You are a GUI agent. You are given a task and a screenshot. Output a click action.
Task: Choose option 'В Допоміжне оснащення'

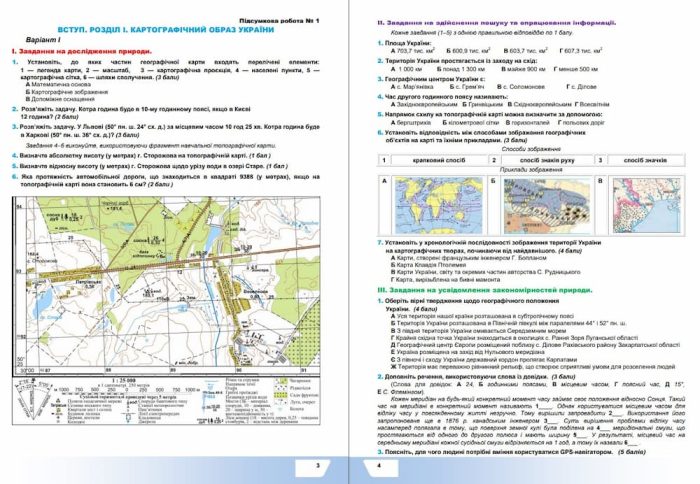tap(60, 99)
